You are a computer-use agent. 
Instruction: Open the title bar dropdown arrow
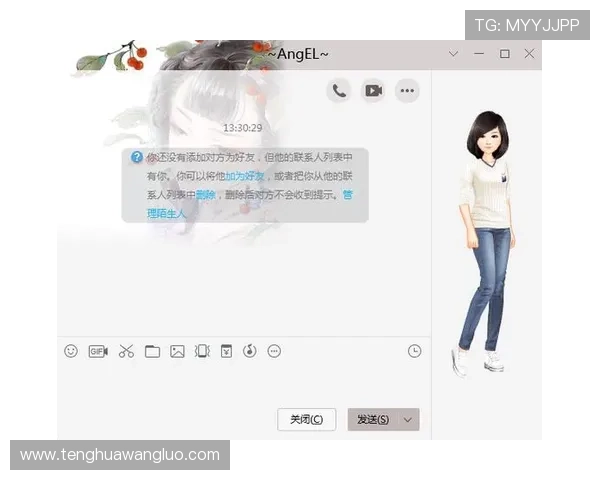click(454, 54)
